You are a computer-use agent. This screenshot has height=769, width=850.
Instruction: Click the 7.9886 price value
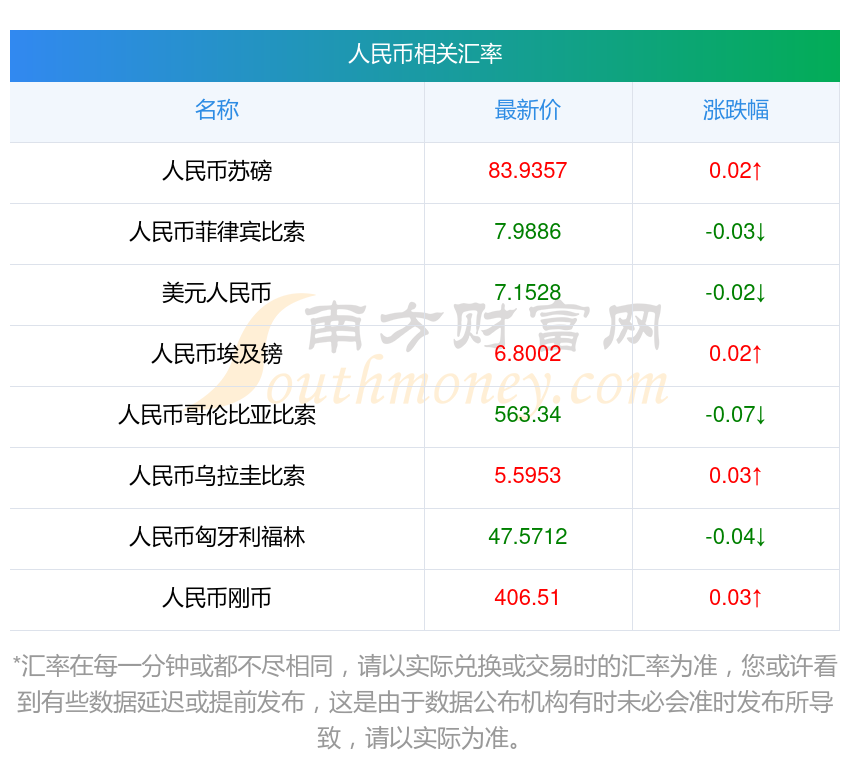point(528,232)
